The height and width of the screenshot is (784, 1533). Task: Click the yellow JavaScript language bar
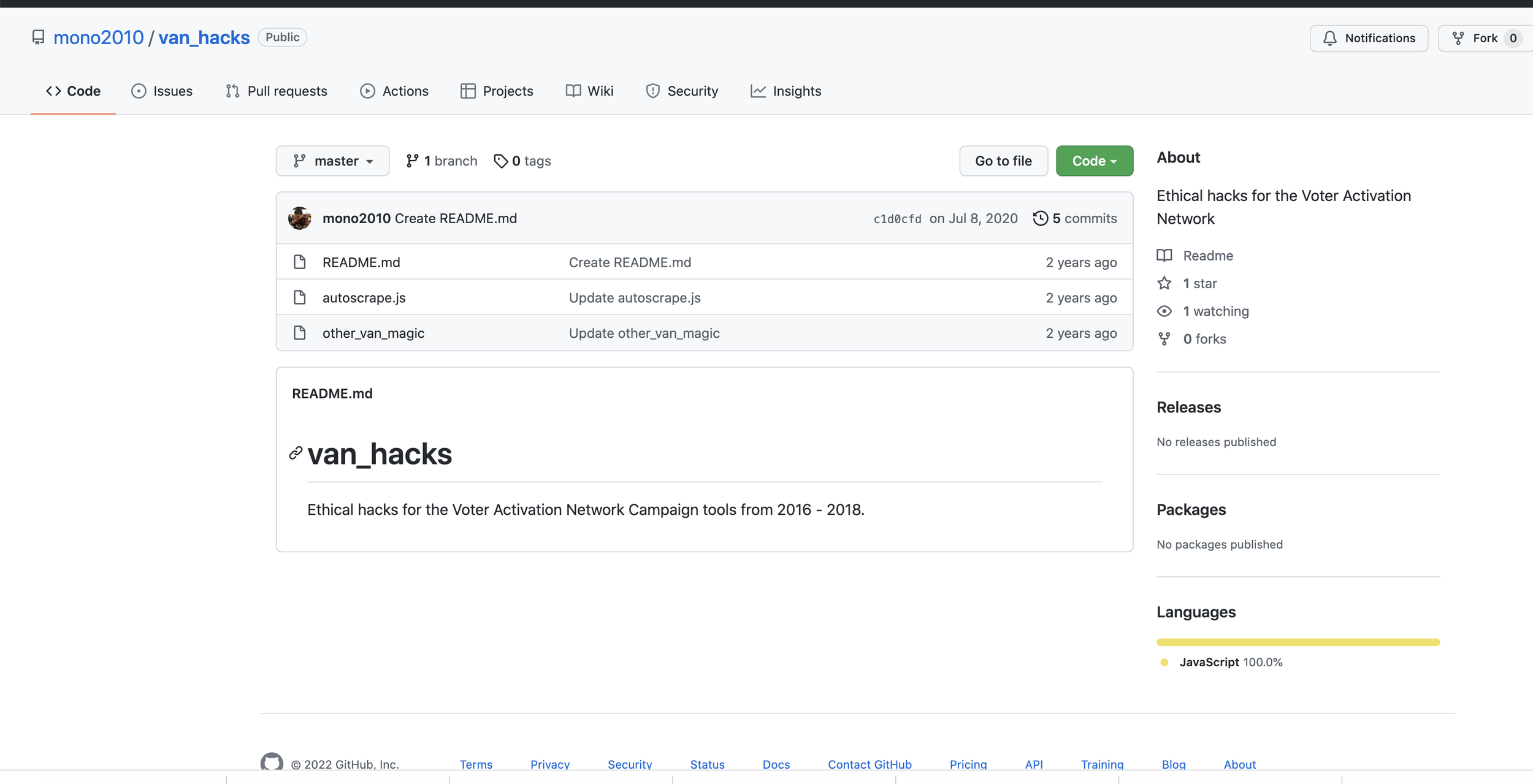pos(1298,642)
